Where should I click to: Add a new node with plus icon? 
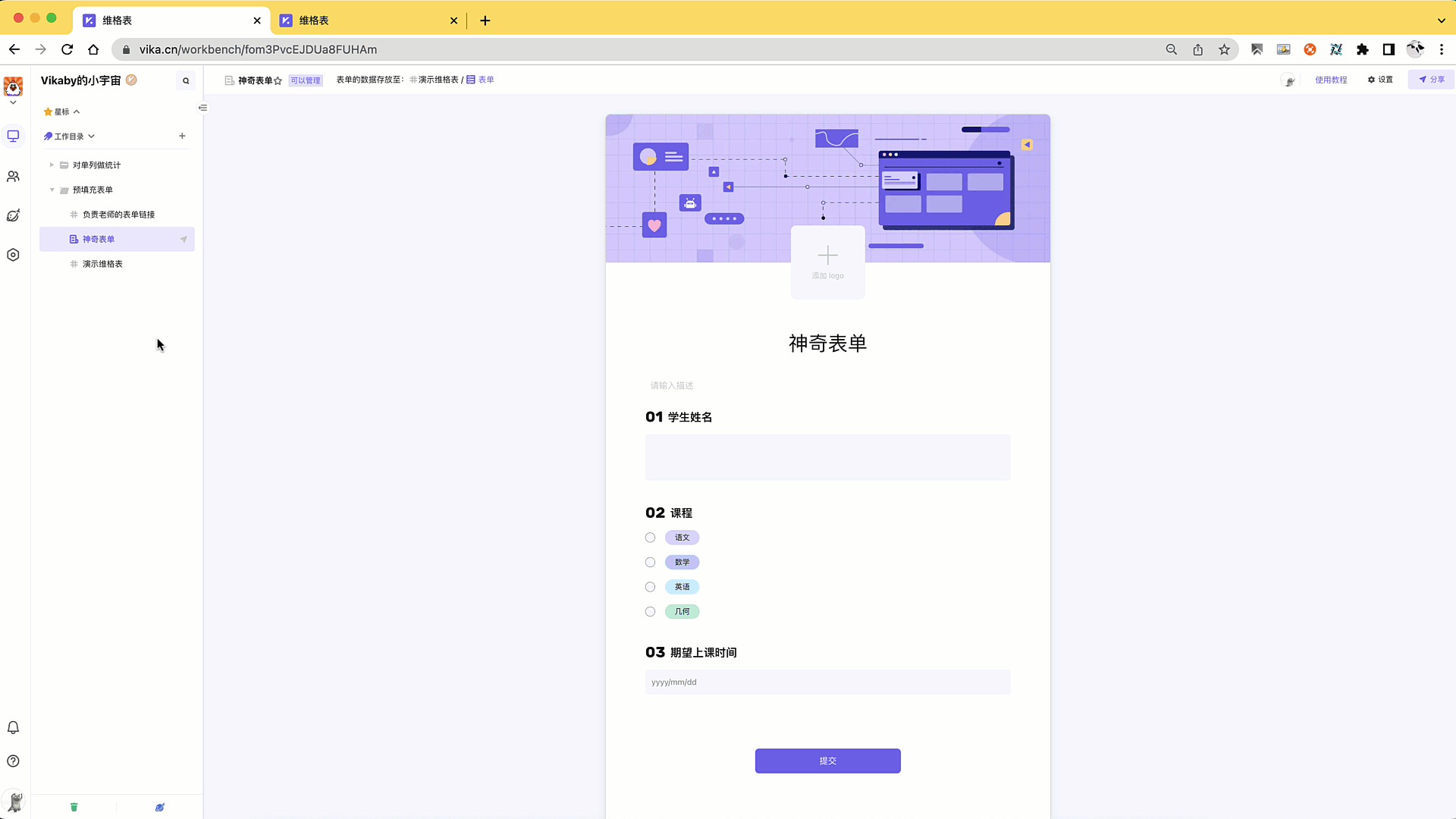[x=182, y=136]
